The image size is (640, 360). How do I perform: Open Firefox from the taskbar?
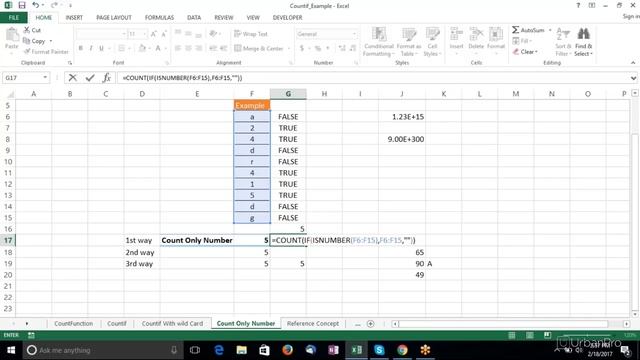287,350
